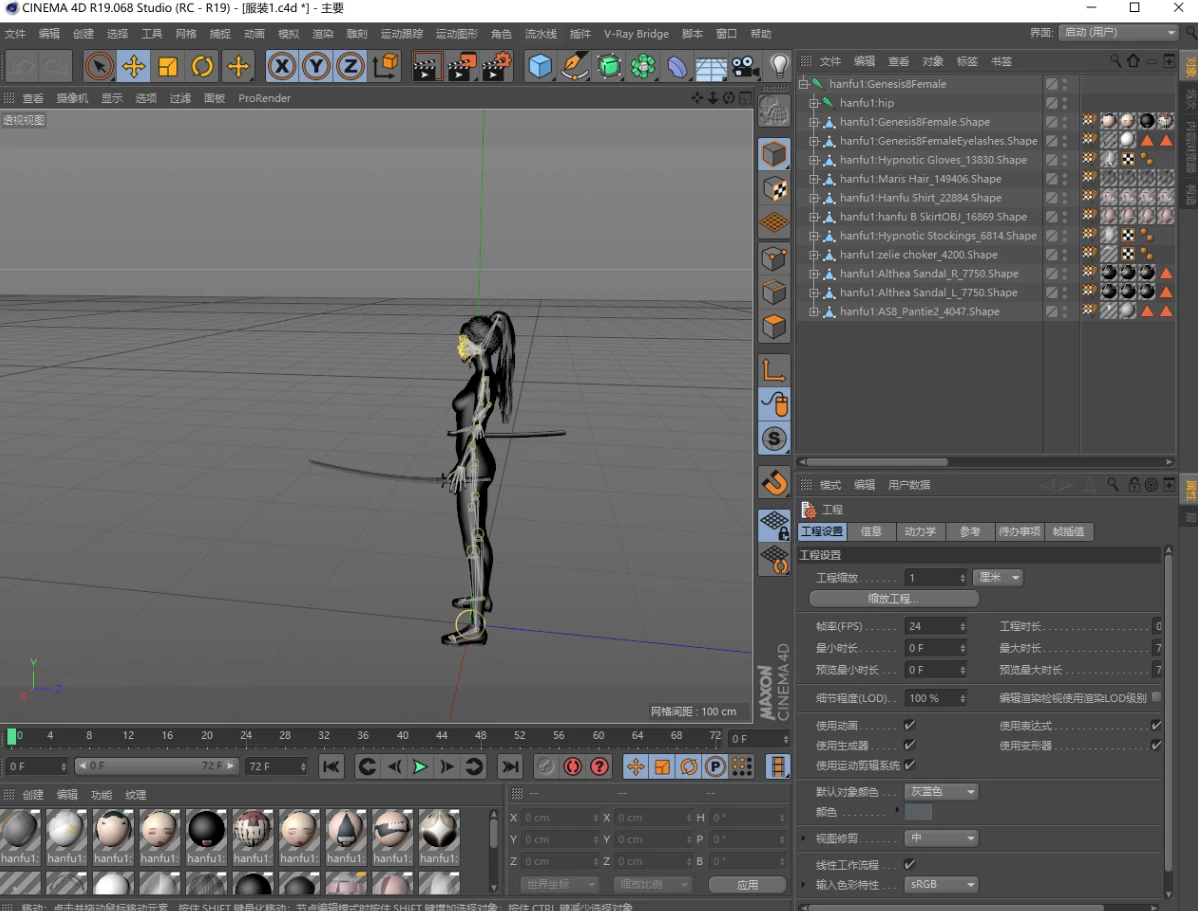
Task: Play animation forward
Action: coord(419,766)
